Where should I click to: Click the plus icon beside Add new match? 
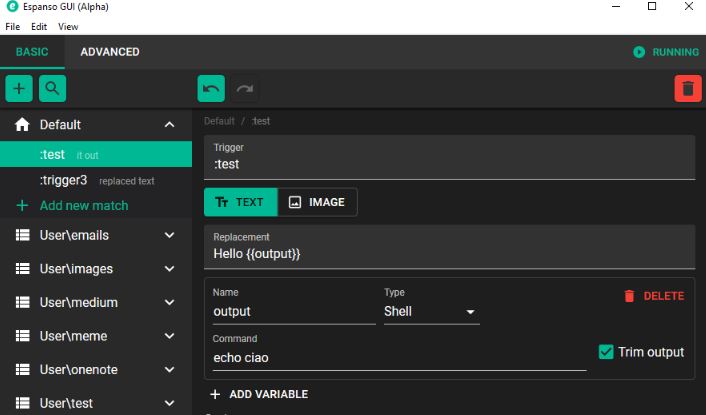[22, 206]
